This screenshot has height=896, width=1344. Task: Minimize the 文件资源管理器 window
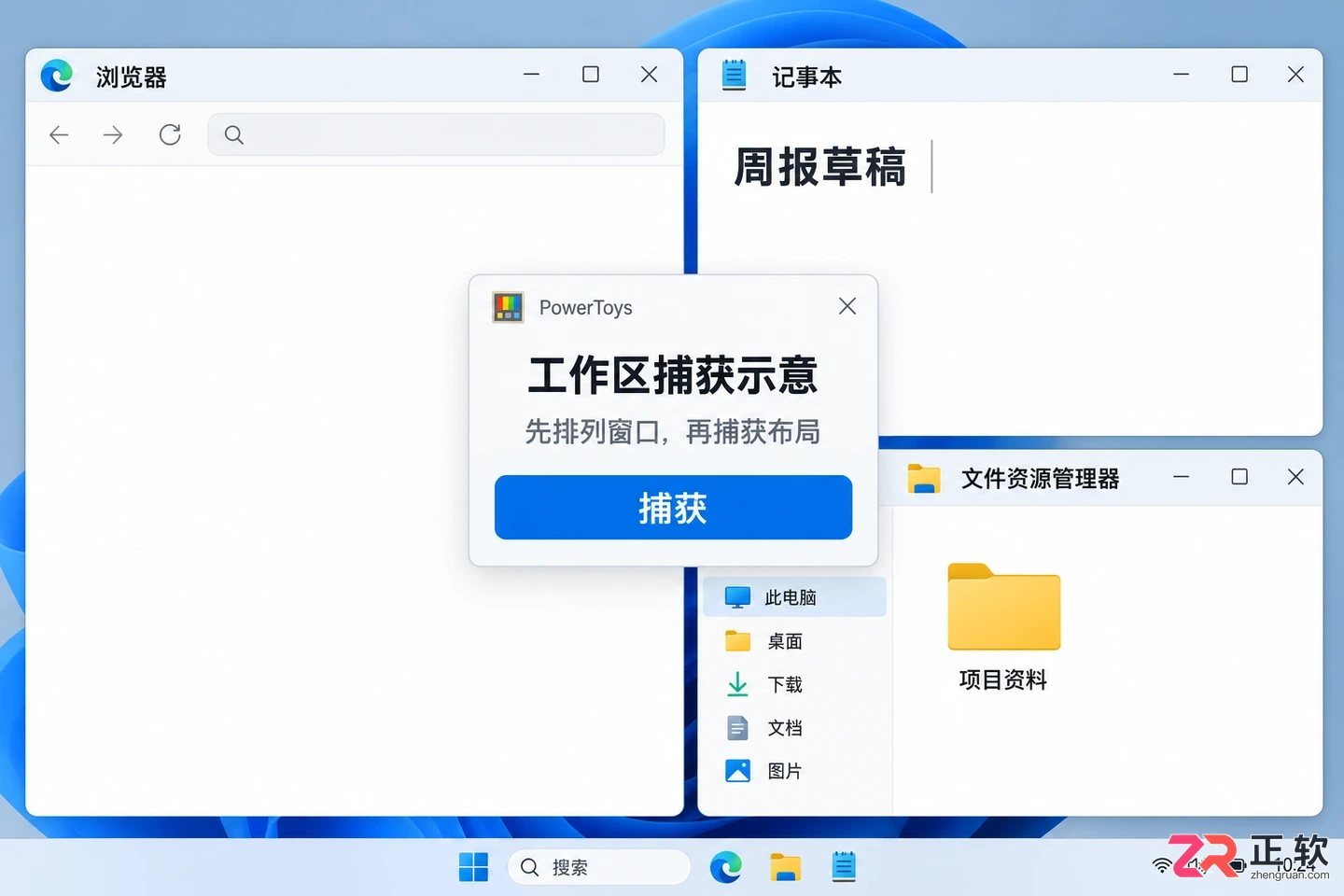click(x=1182, y=477)
